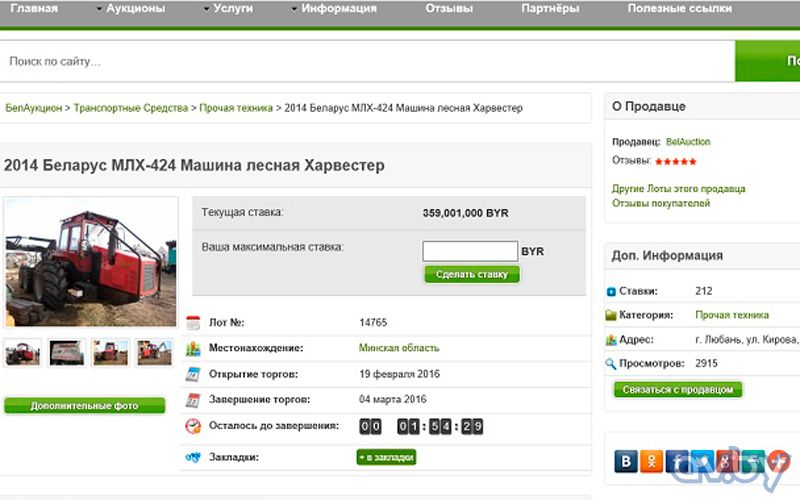Viewport: 800px width, 500px height.
Task: Click the bids count 212
Action: (704, 291)
